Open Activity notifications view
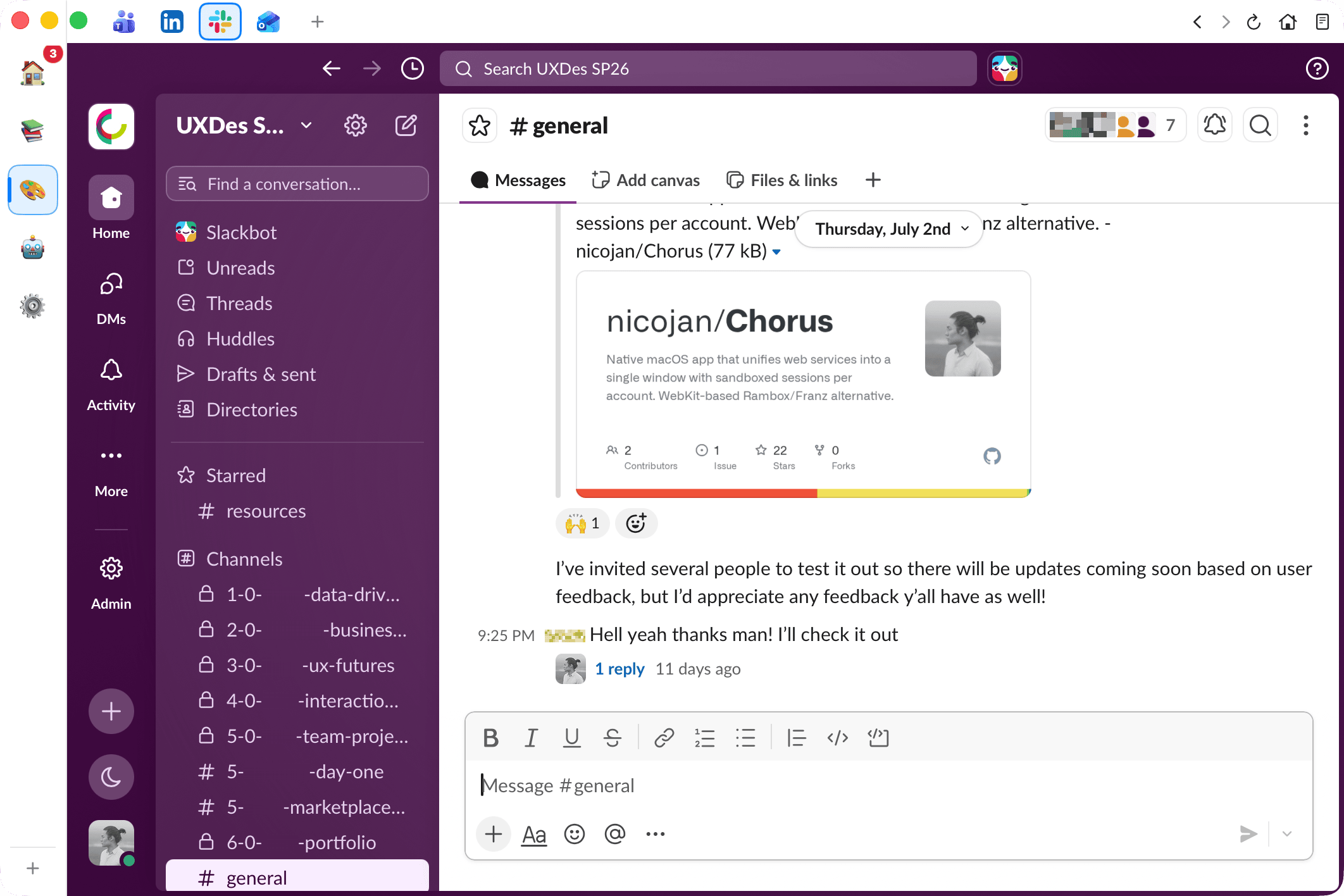Screen dimensions: 1344x896 111,385
